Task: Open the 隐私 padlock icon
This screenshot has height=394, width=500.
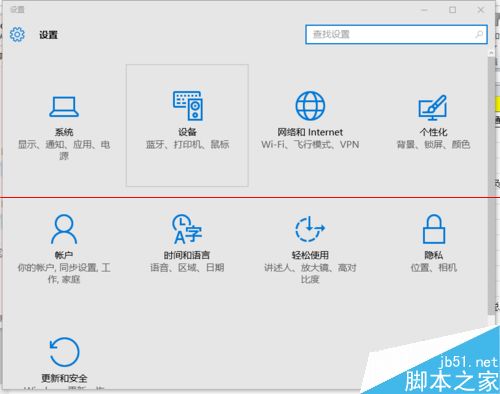Action: click(434, 229)
